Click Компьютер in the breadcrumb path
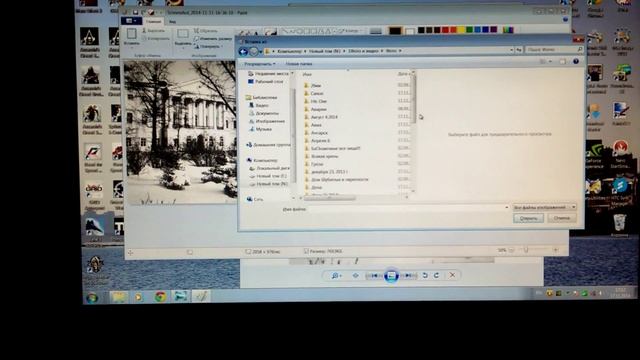 [290, 51]
